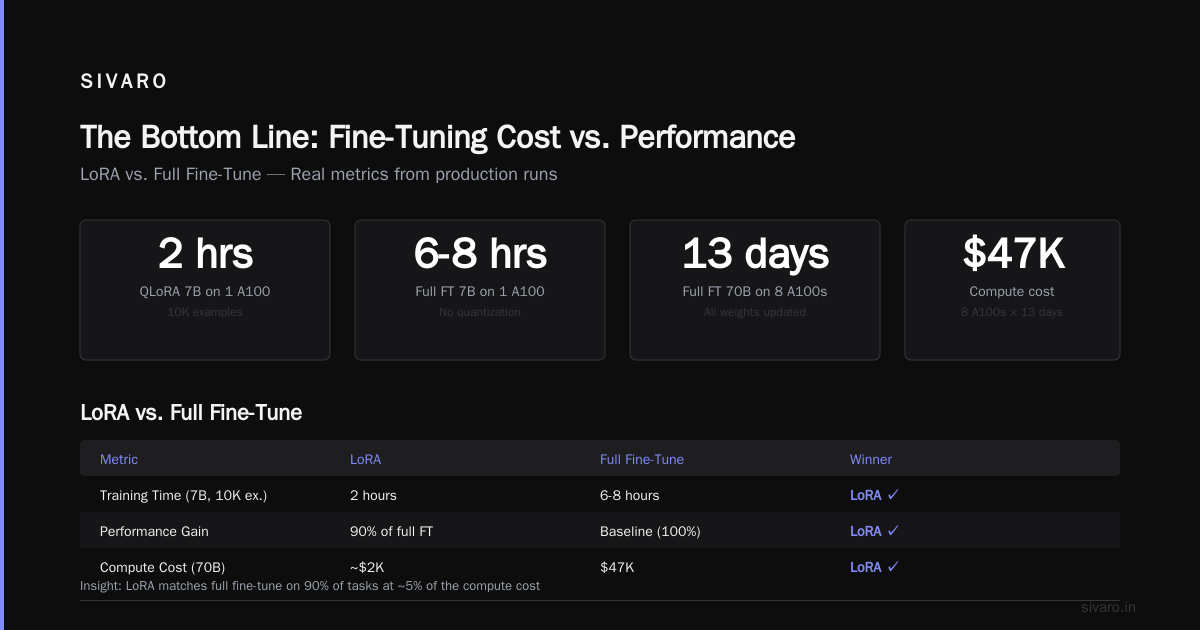1200x630 pixels.
Task: Select the Compute Cost (70B) row label
Action: coord(155,567)
